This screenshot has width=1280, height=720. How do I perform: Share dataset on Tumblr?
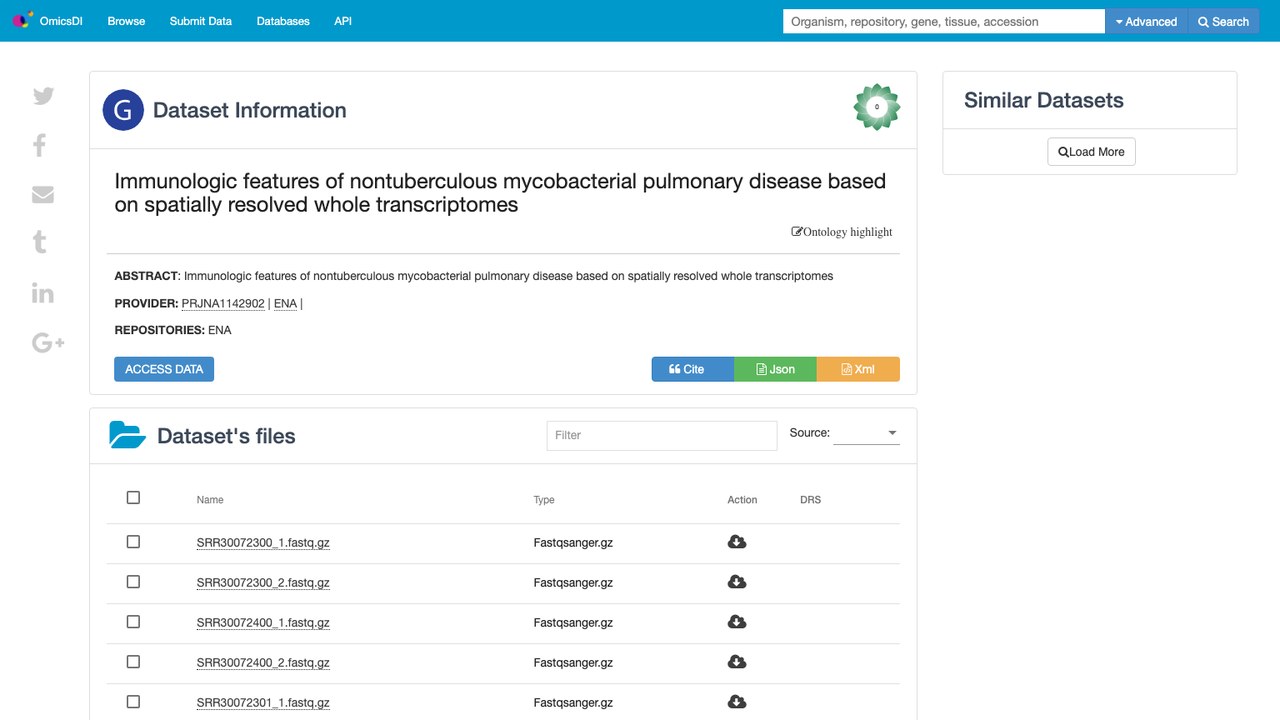point(40,242)
